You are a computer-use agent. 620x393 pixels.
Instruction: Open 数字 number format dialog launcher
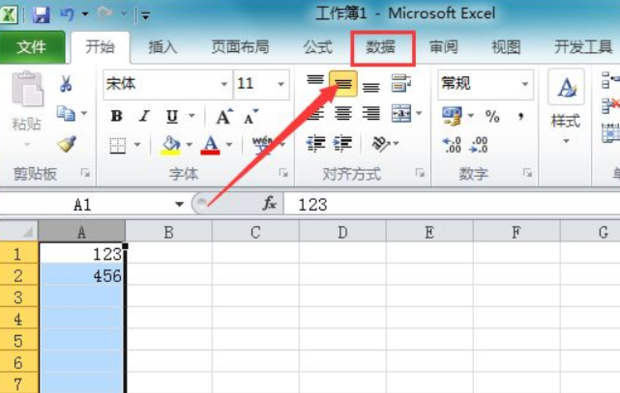[x=527, y=173]
